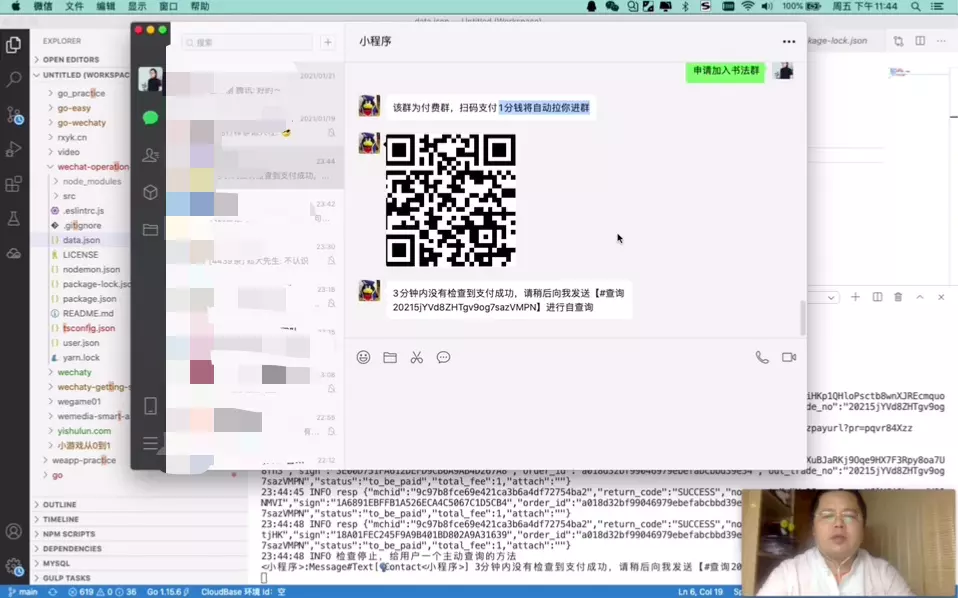Expand the NPM SCRIPTS section
Image resolution: width=958 pixels, height=598 pixels.
(x=70, y=534)
